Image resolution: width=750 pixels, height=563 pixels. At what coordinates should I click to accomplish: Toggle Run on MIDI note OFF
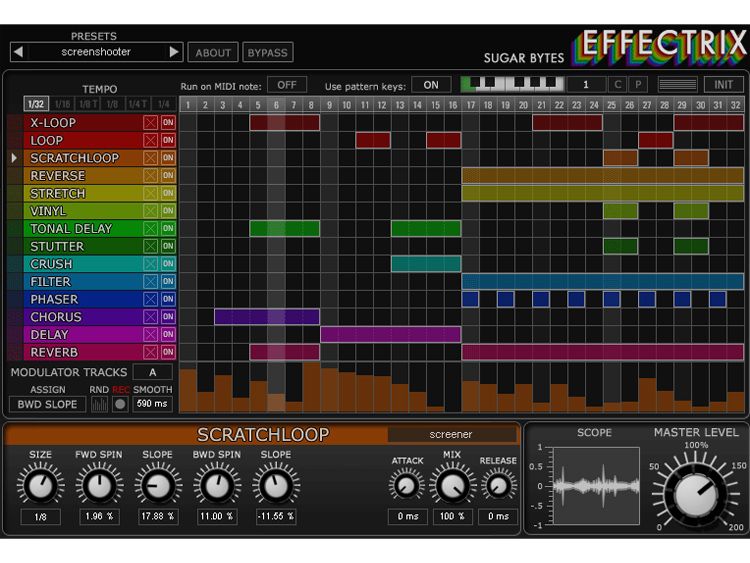[287, 85]
